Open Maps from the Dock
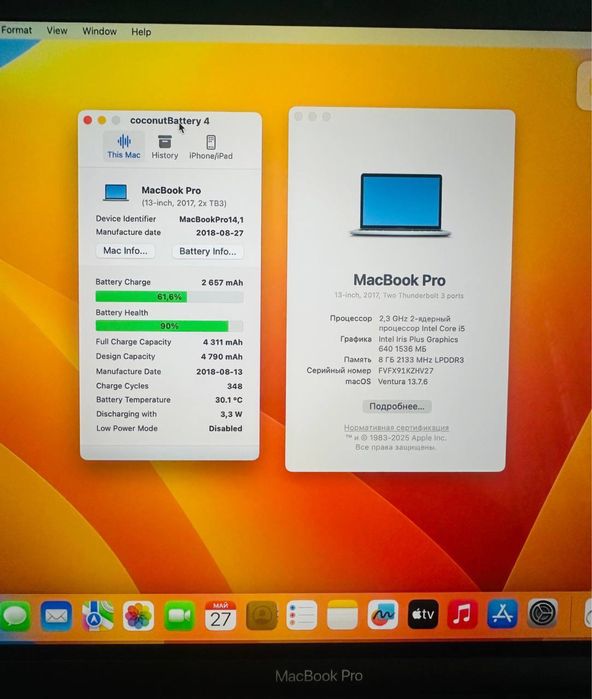Screen dimensions: 592x699 coord(97,616)
